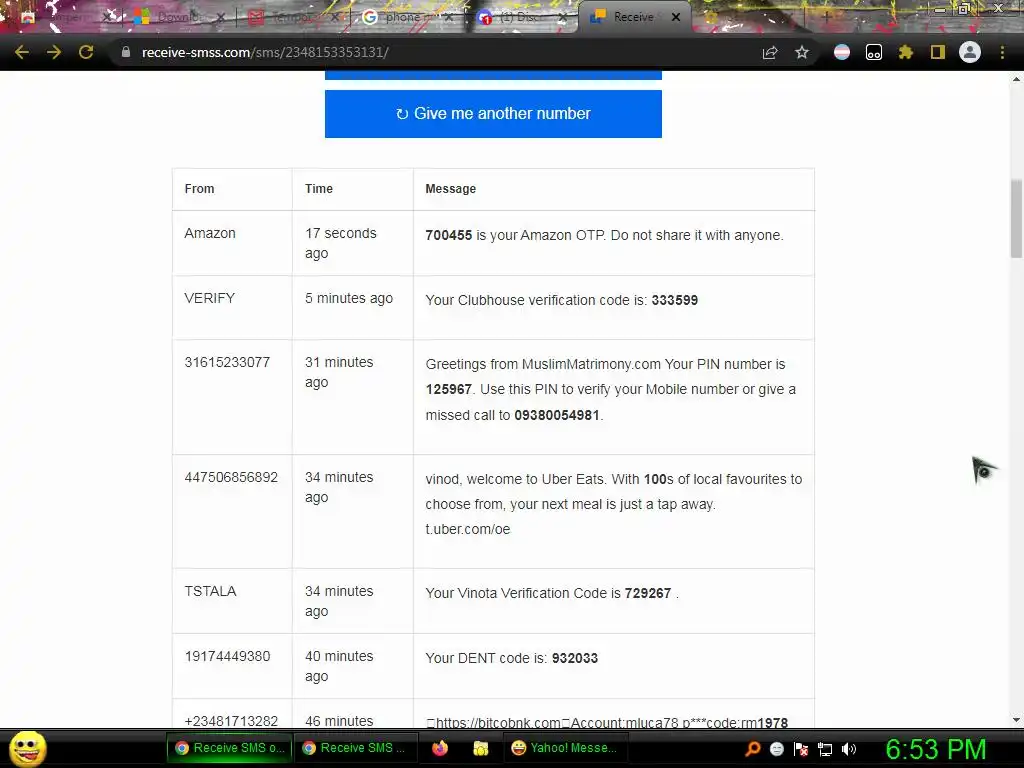Share this page from the address bar
1024x768 pixels.
[770, 52]
